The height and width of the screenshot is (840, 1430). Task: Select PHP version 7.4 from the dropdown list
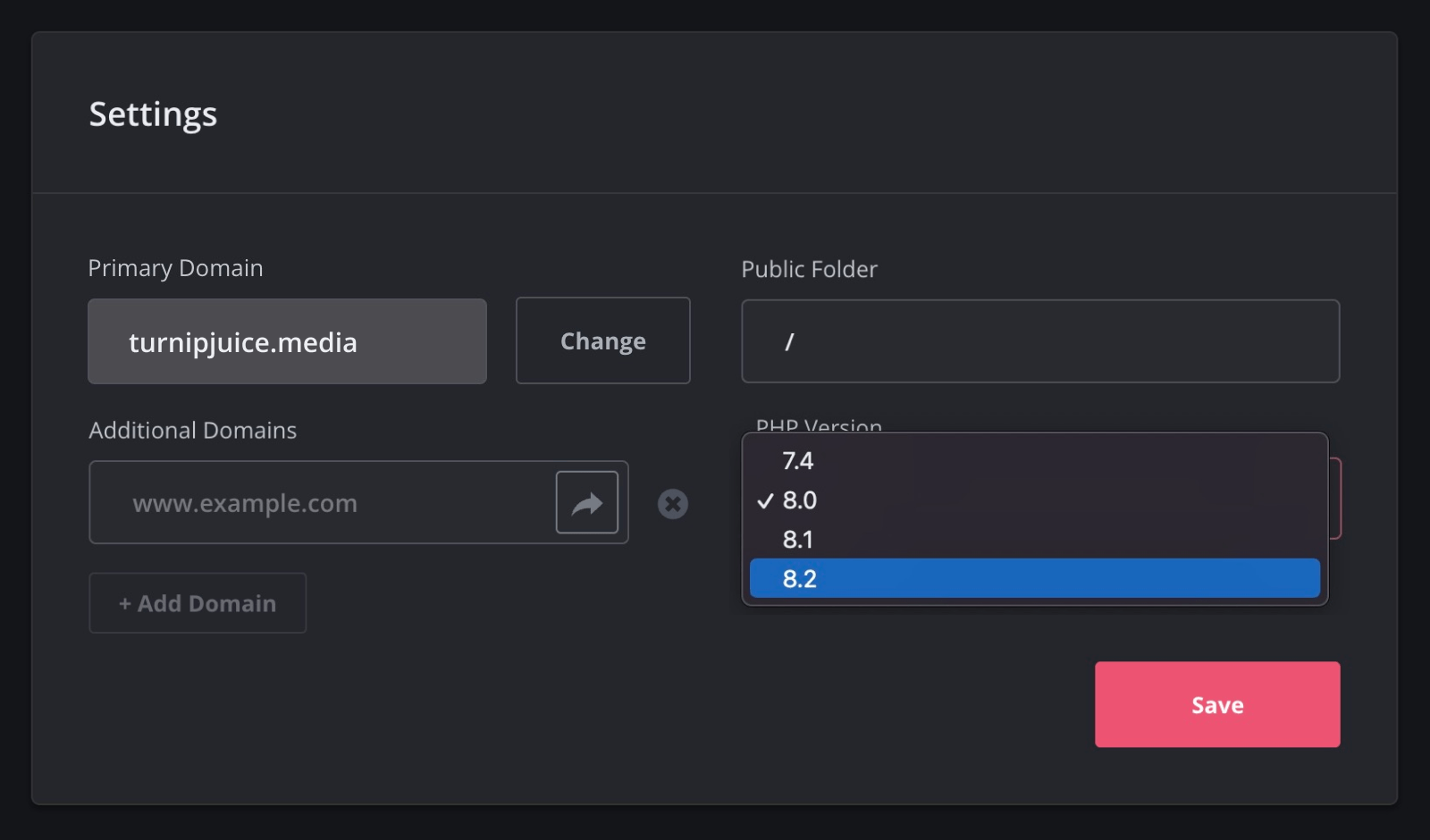(1035, 461)
